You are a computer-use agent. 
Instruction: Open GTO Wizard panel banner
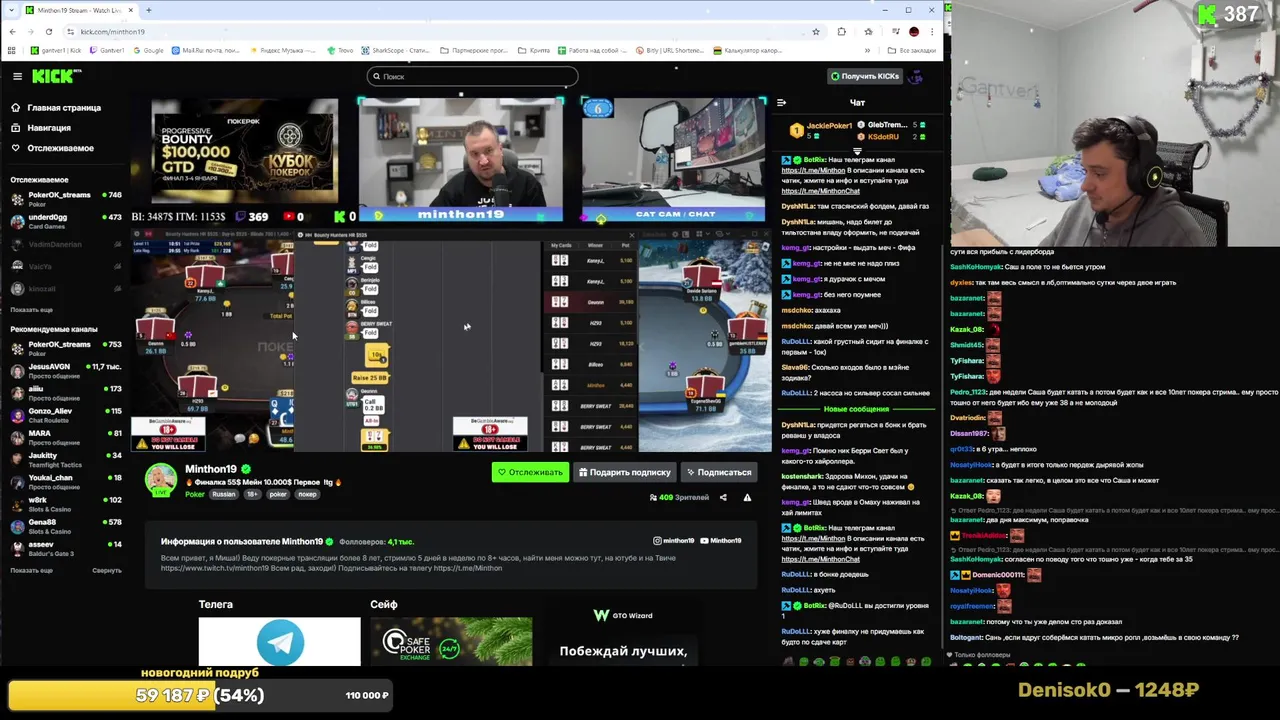(624, 635)
